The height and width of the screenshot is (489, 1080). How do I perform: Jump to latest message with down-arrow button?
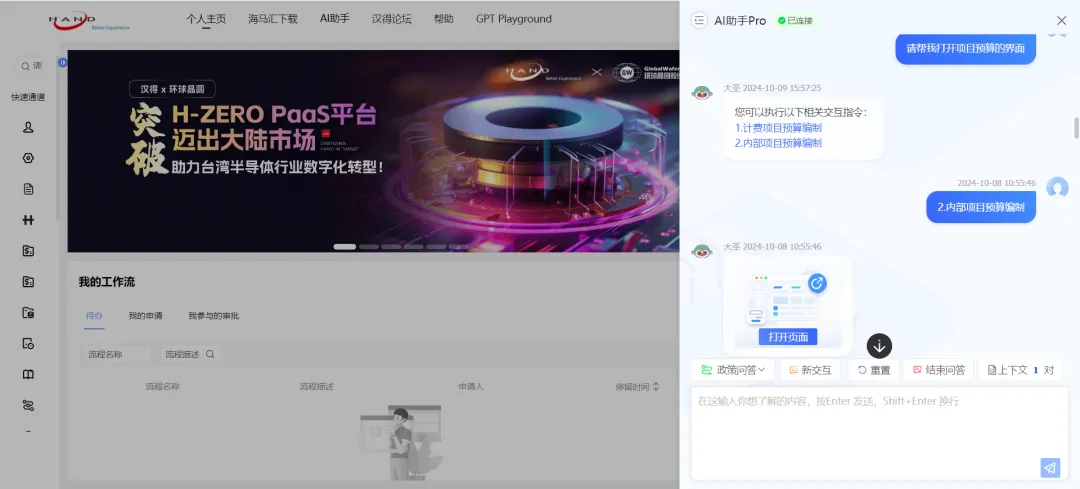(x=880, y=346)
